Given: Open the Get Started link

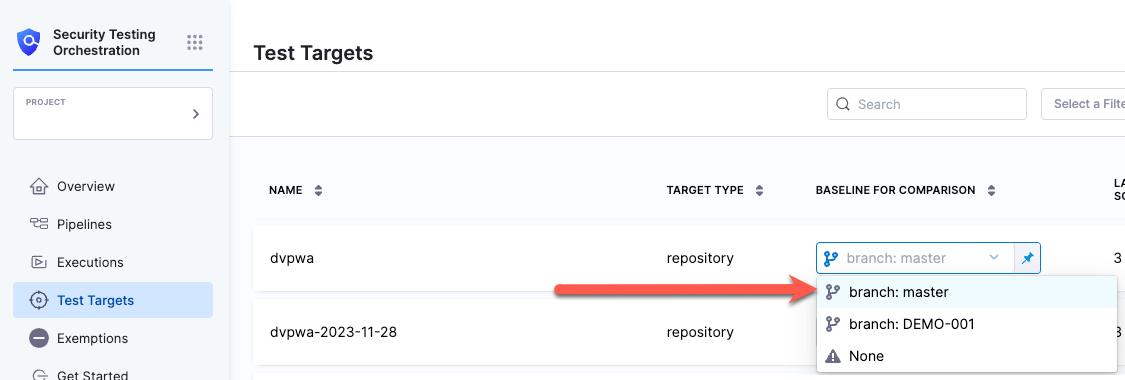Looking at the screenshot, I should (x=93, y=376).
